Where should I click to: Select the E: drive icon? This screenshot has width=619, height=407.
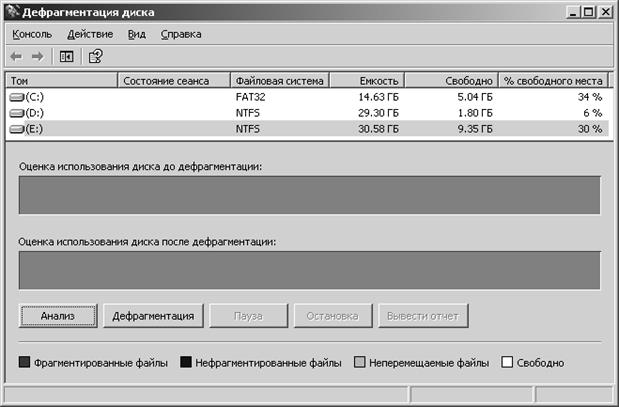(x=16, y=129)
